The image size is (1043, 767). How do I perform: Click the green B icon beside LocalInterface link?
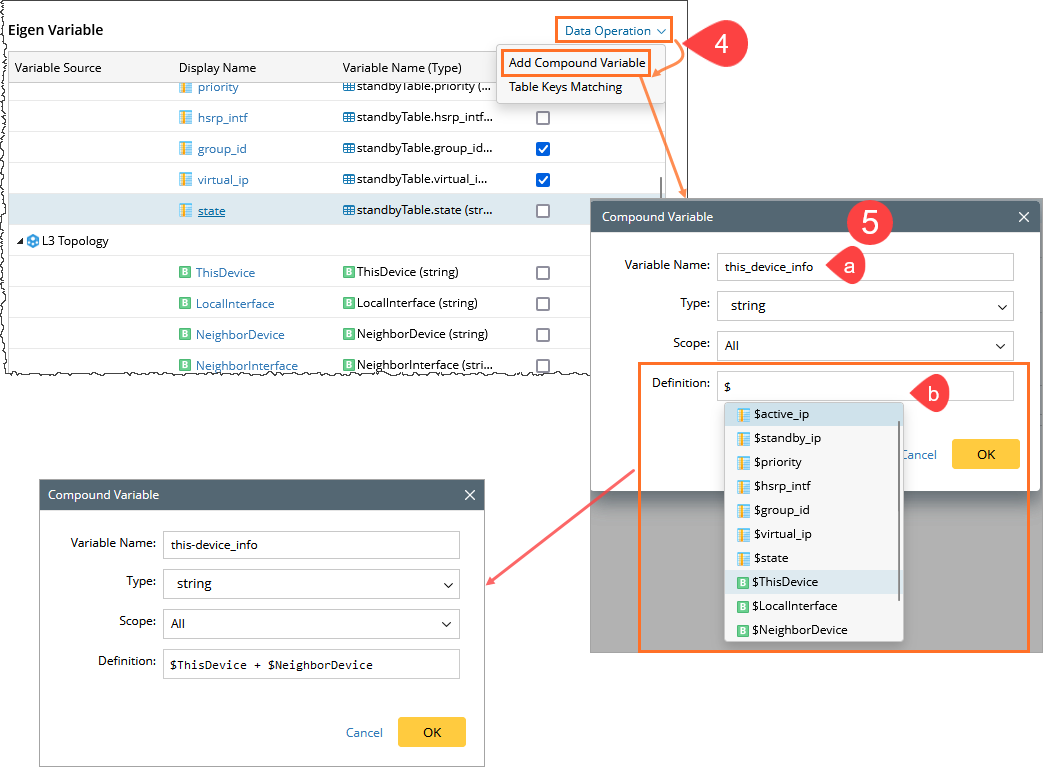tap(185, 303)
